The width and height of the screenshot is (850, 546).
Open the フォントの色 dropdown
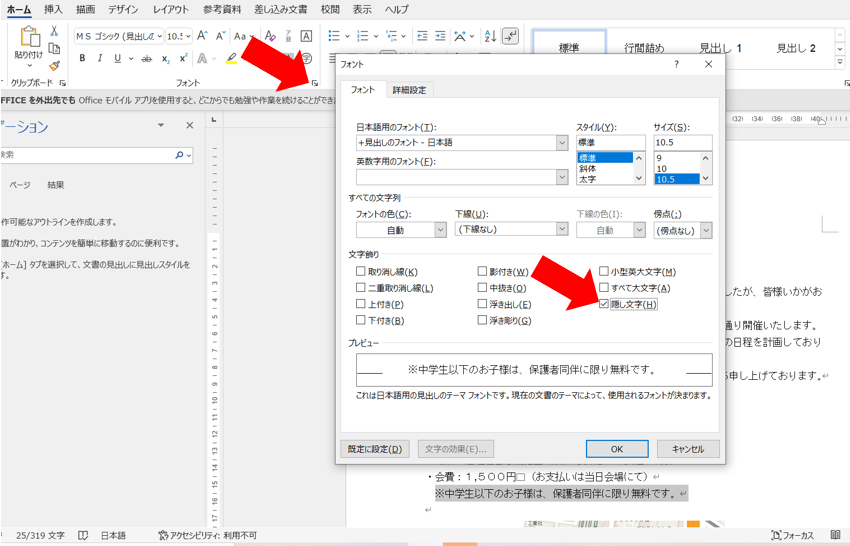pyautogui.click(x=401, y=230)
